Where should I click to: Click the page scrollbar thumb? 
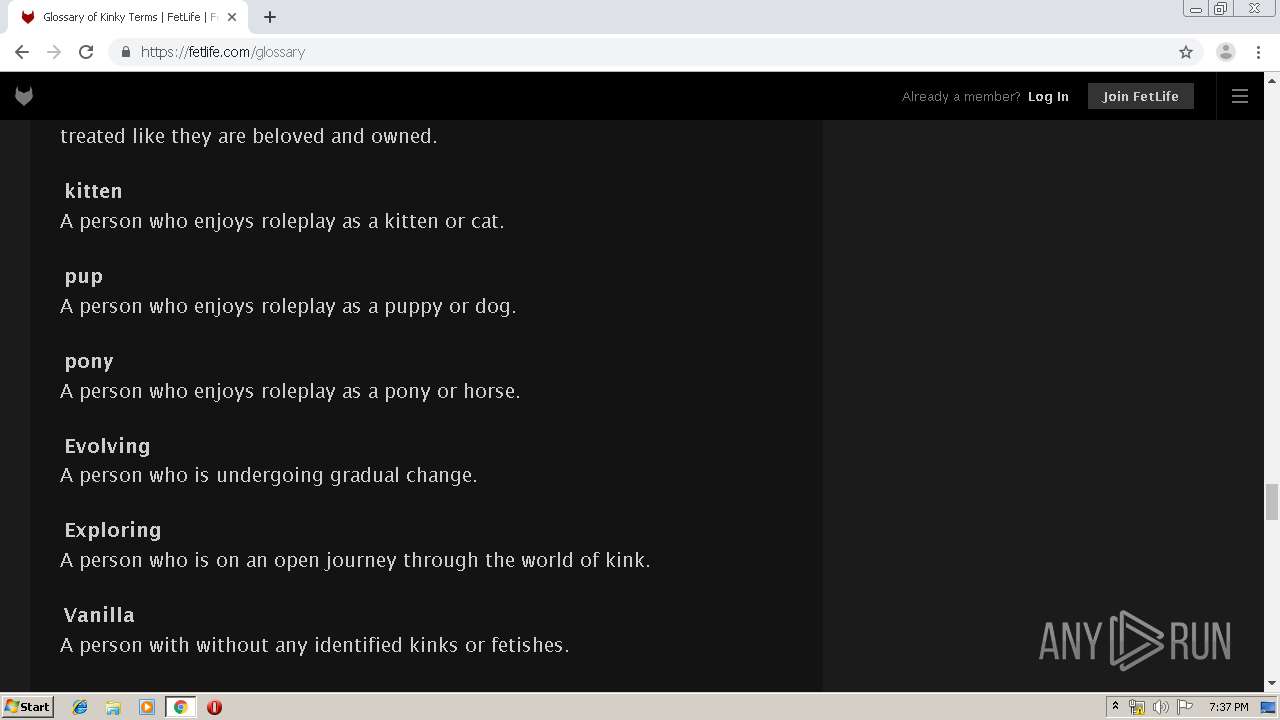point(1272,501)
